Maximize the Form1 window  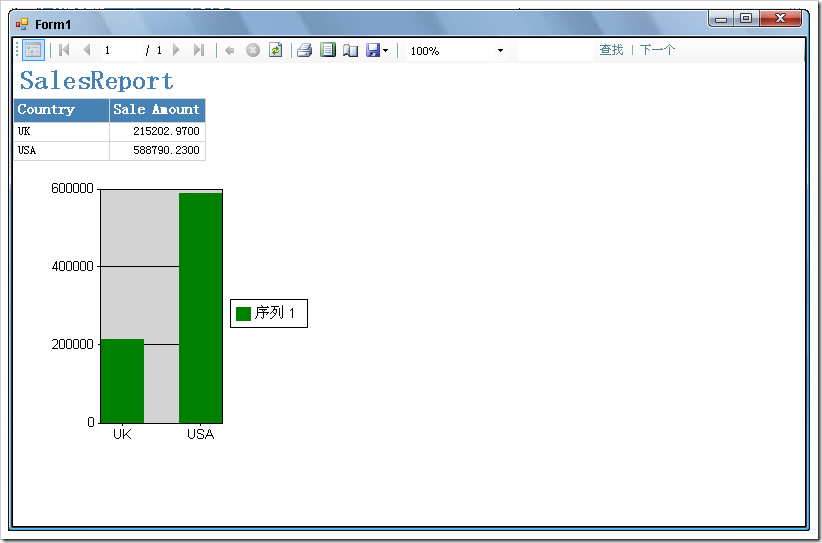[x=745, y=19]
